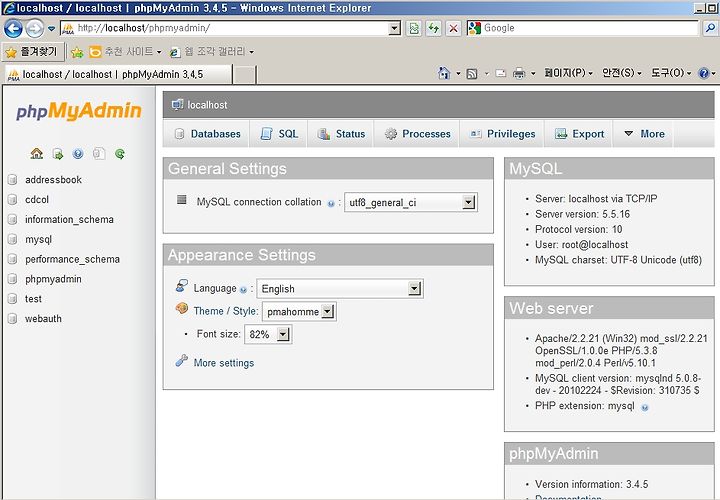This screenshot has width=720, height=500.
Task: Open the address bar history dropdown
Action: click(x=394, y=28)
